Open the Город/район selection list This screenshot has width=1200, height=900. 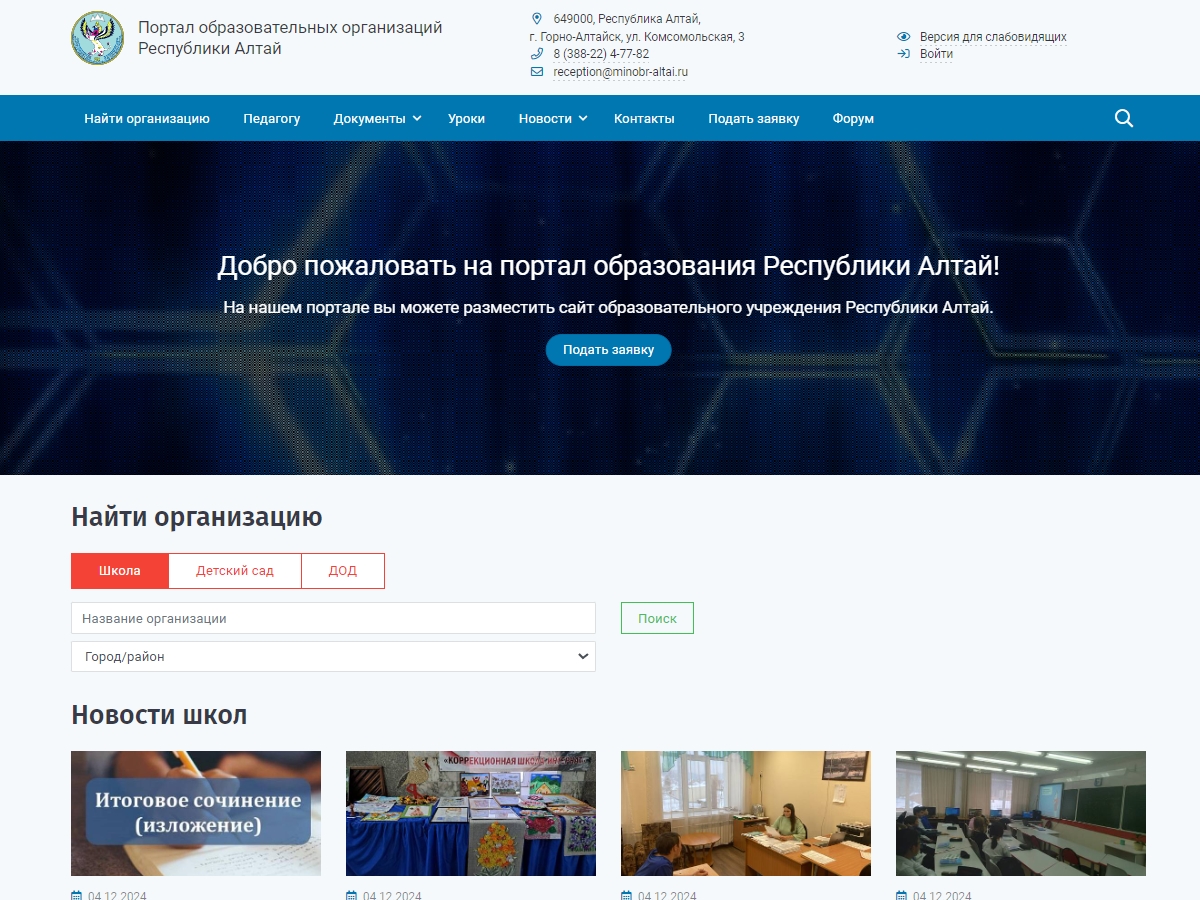332,656
